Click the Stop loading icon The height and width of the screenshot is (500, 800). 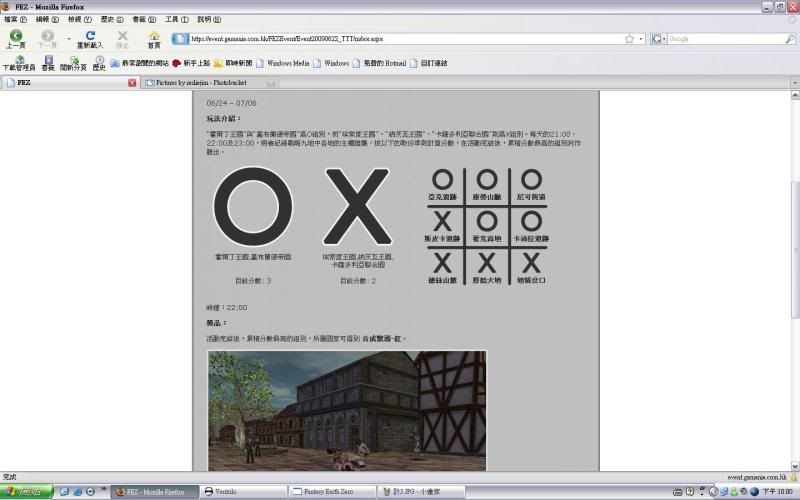(x=122, y=36)
